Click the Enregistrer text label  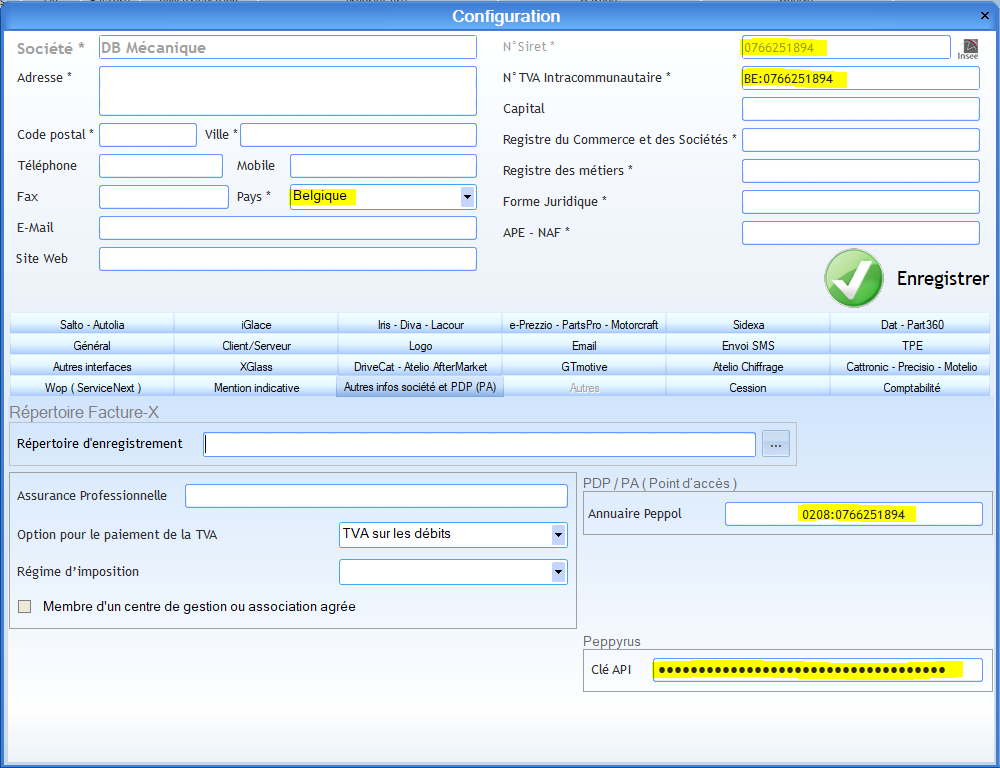click(x=942, y=279)
